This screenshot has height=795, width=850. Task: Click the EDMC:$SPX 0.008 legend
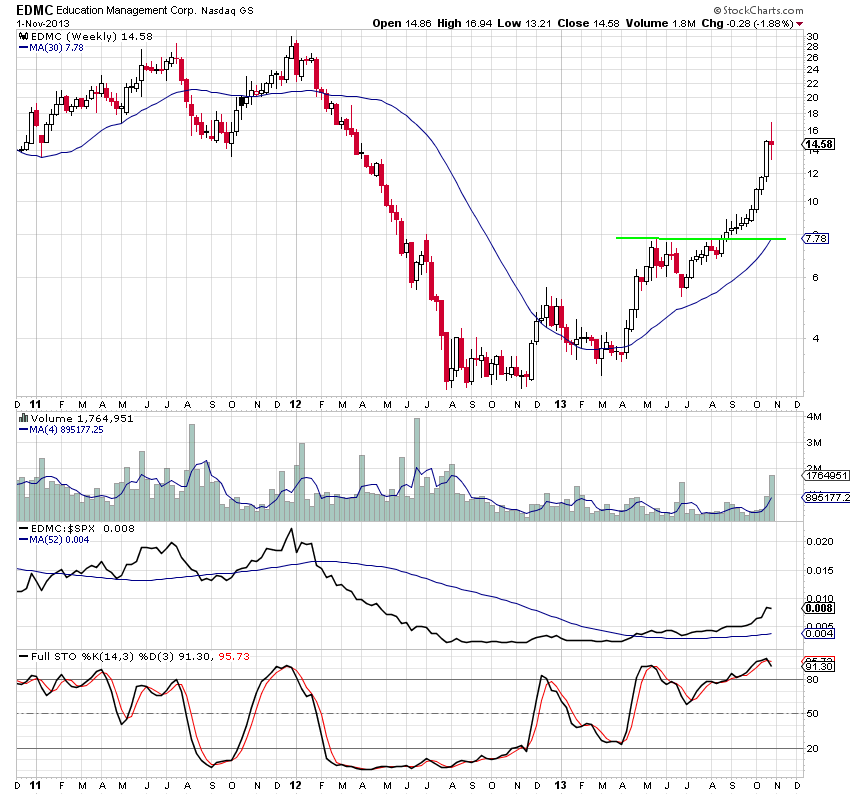[x=76, y=528]
